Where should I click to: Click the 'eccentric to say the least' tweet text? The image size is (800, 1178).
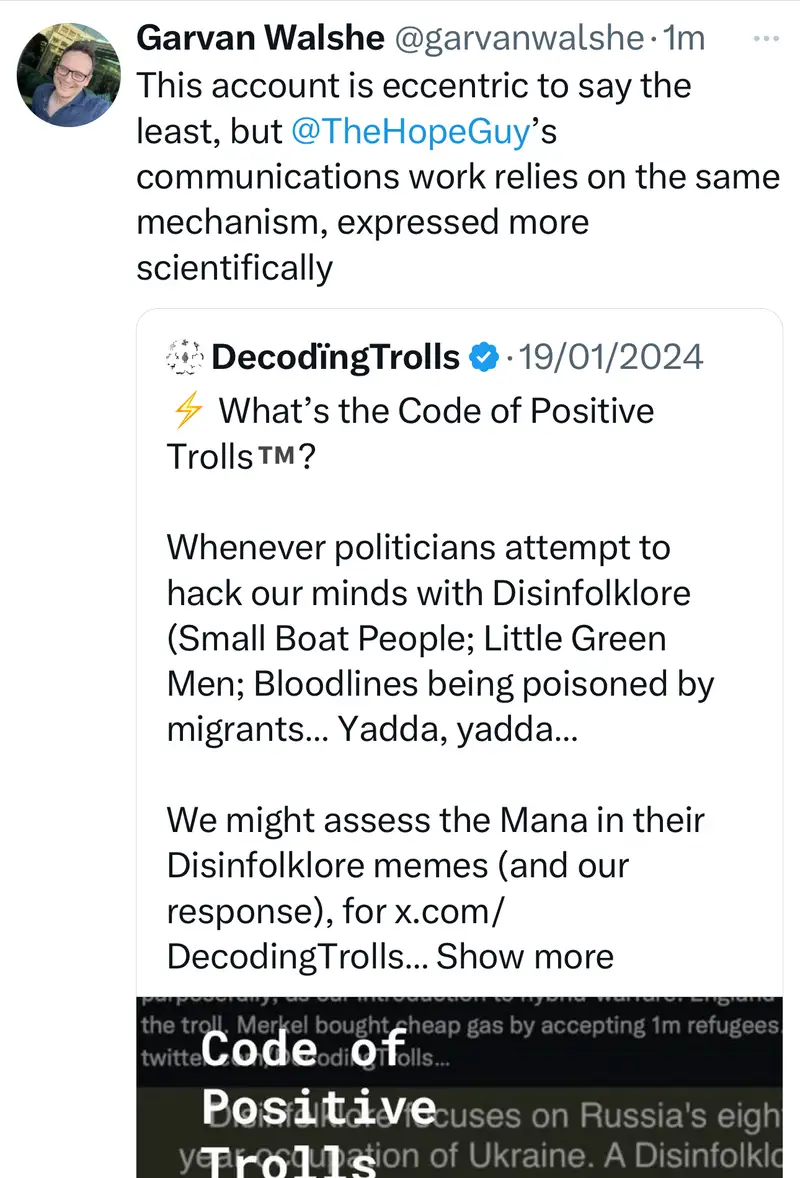point(413,85)
